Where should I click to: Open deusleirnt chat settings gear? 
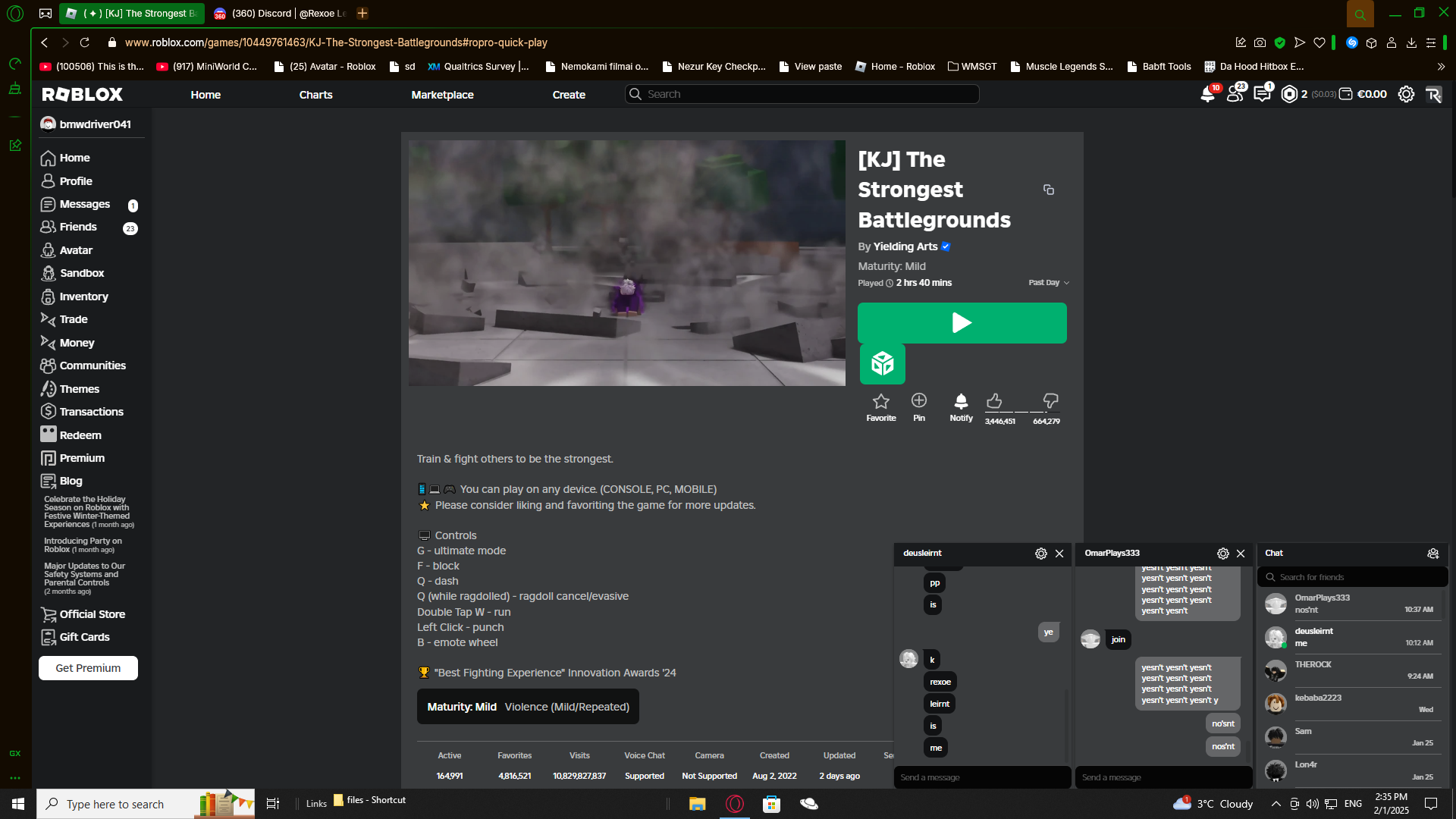pos(1041,554)
